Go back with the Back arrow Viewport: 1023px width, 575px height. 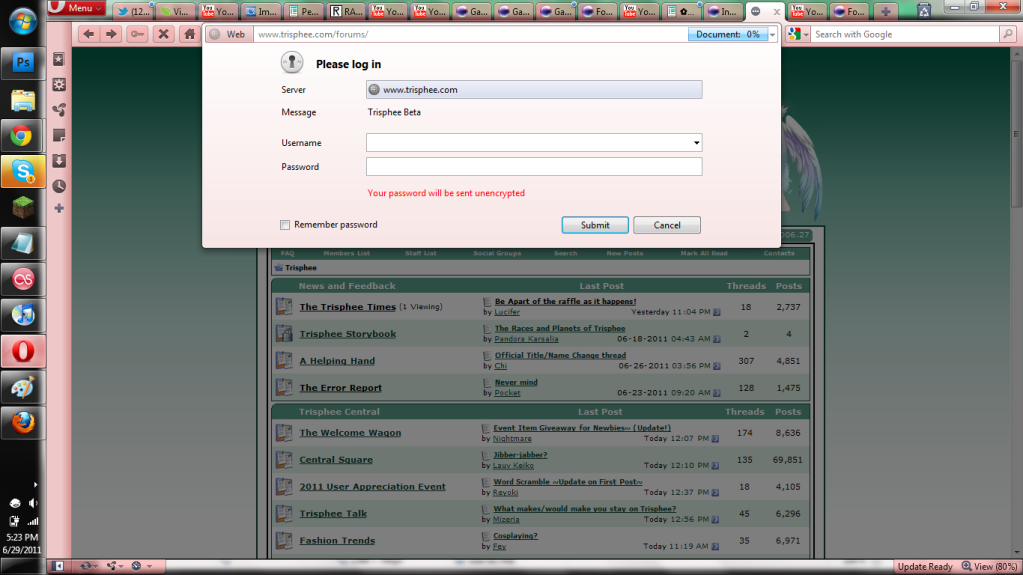pos(89,34)
